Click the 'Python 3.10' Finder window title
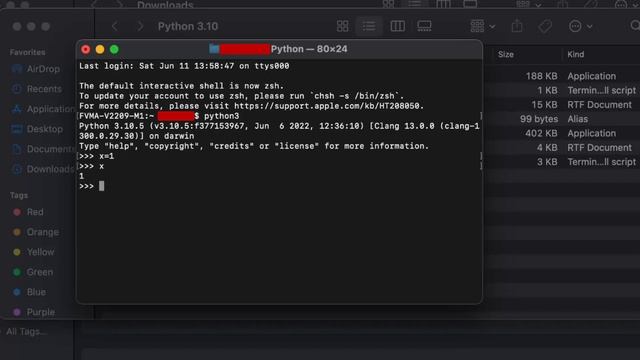The width and height of the screenshot is (640, 360). point(188,27)
